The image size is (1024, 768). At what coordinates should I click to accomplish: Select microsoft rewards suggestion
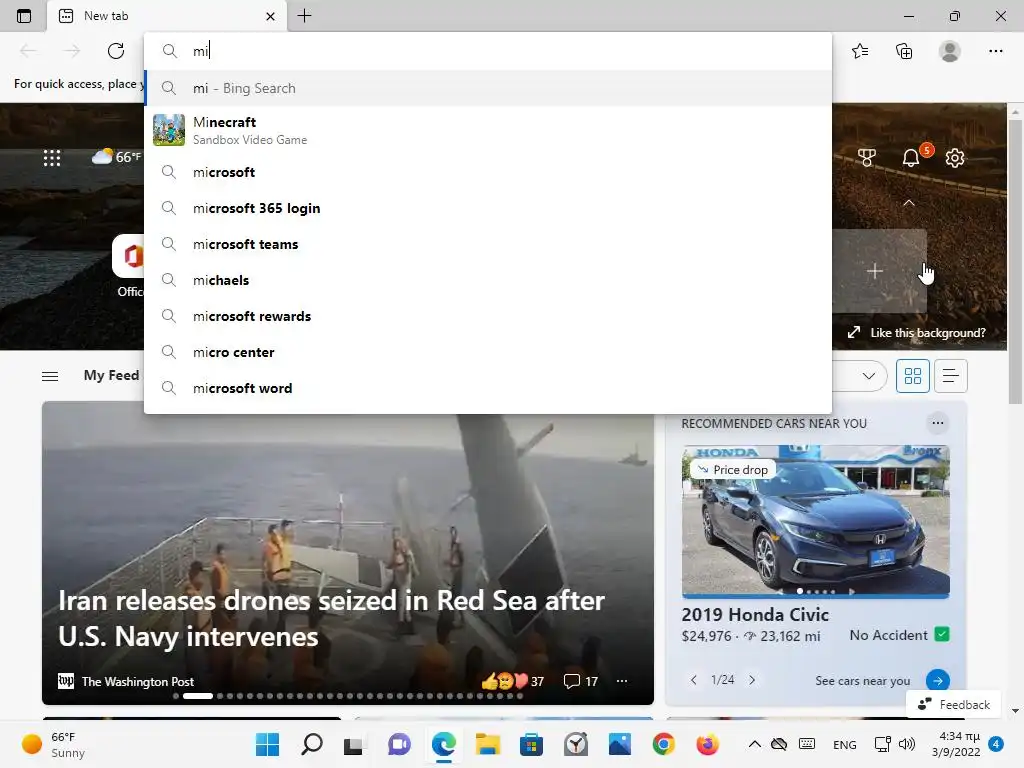[488, 316]
